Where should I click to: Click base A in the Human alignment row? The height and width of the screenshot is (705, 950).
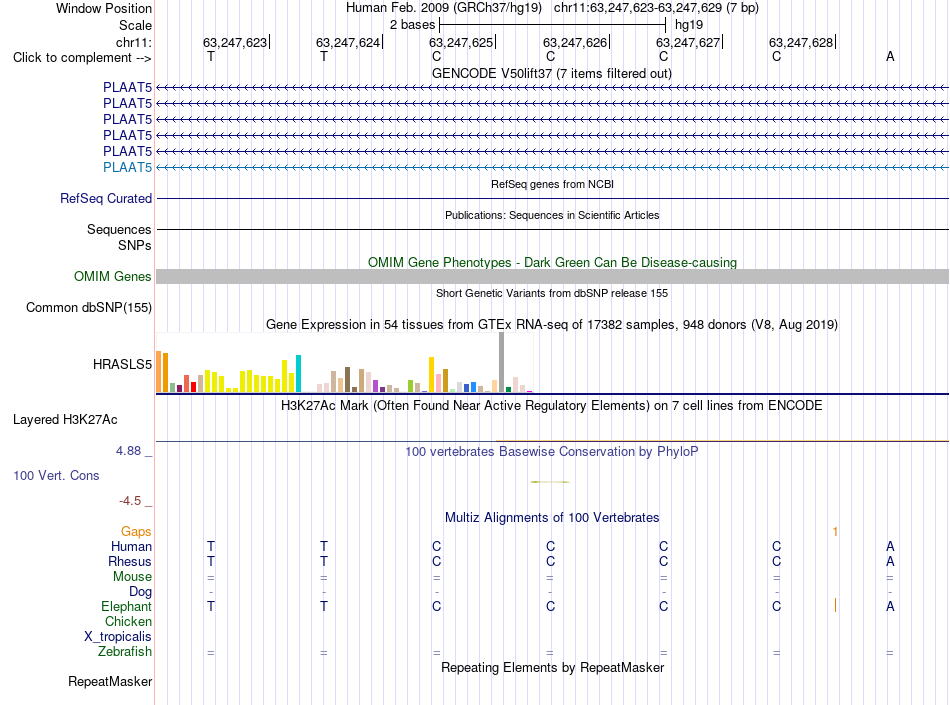tap(890, 546)
